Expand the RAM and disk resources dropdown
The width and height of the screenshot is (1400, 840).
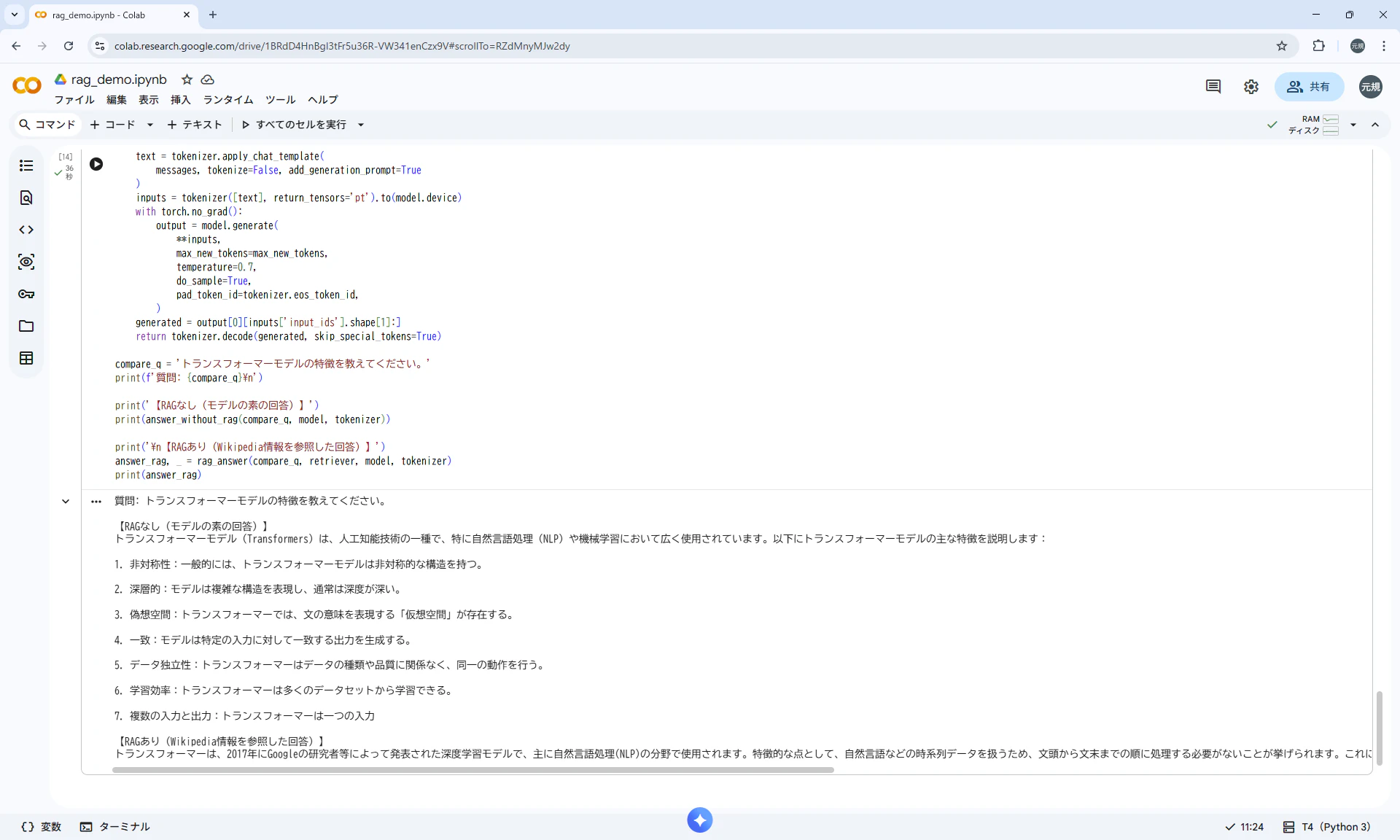1353,125
